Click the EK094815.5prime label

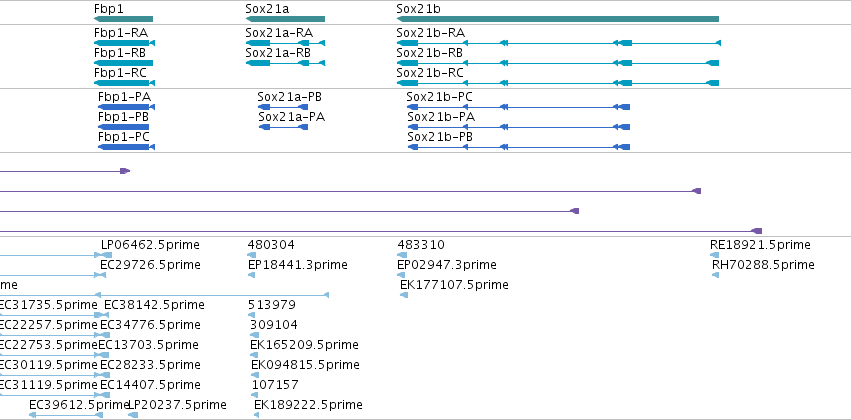(305, 365)
